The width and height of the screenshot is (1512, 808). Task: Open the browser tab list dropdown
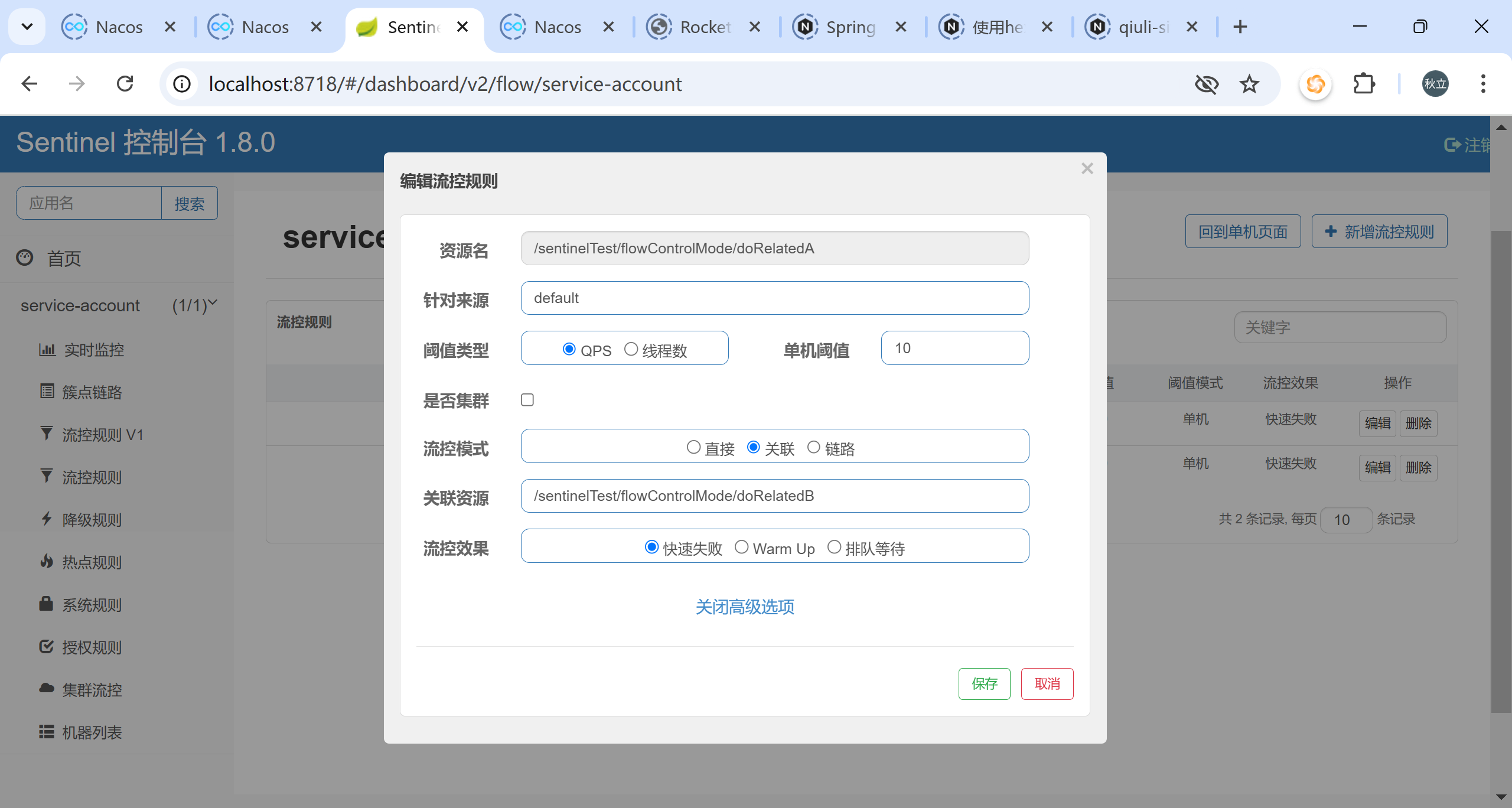tap(27, 27)
